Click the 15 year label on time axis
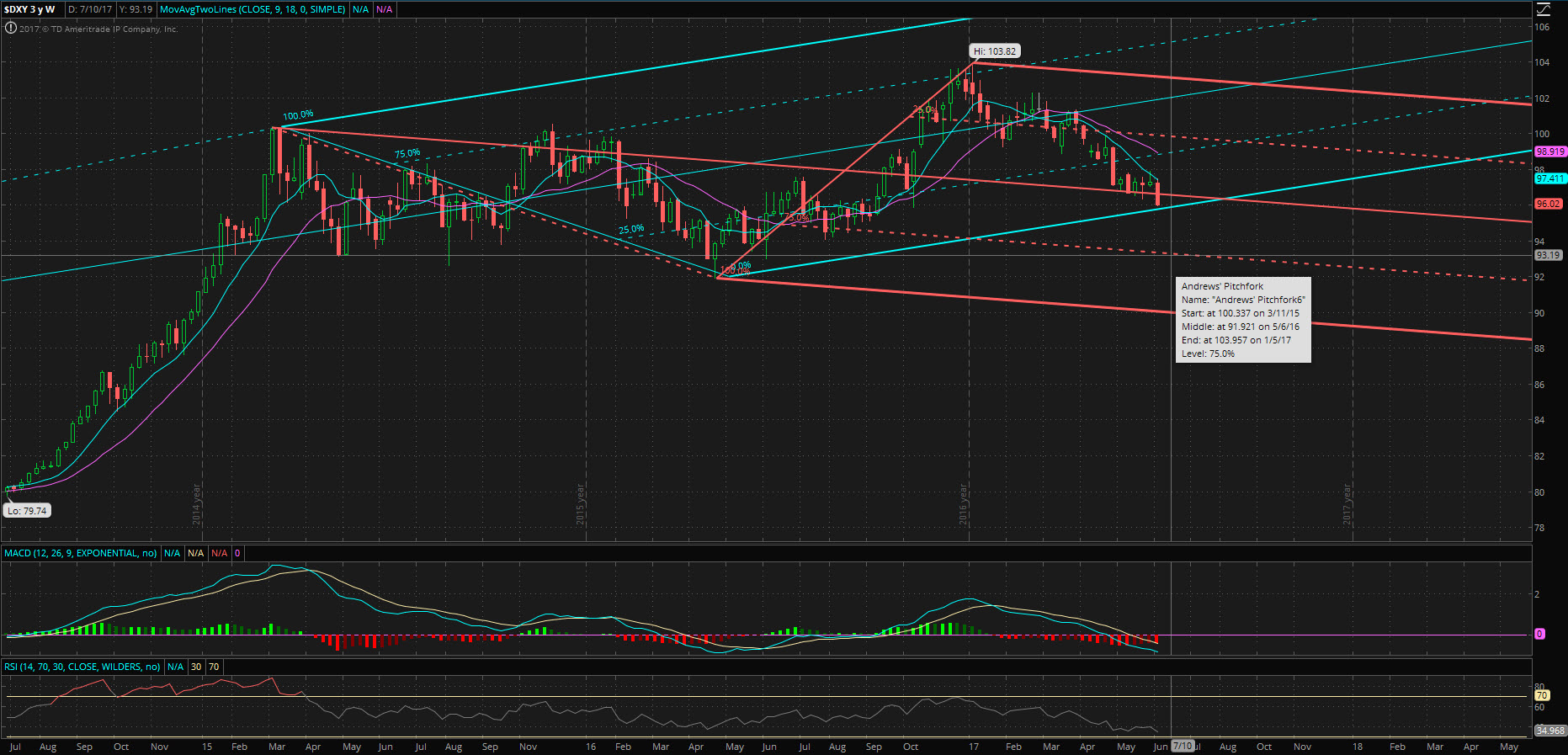This screenshot has width=1568, height=755. [207, 747]
